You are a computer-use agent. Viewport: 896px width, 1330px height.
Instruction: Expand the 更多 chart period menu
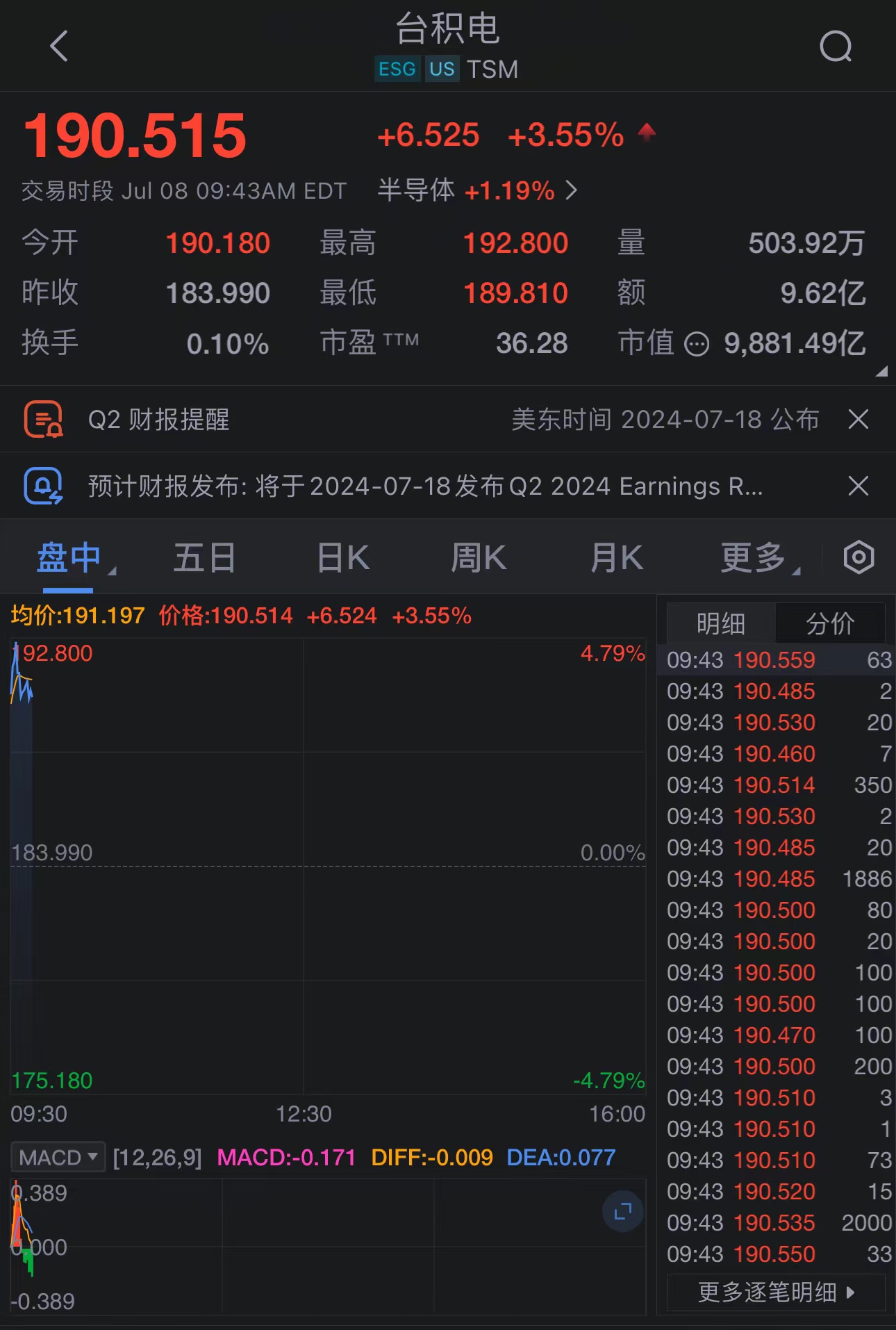point(760,557)
